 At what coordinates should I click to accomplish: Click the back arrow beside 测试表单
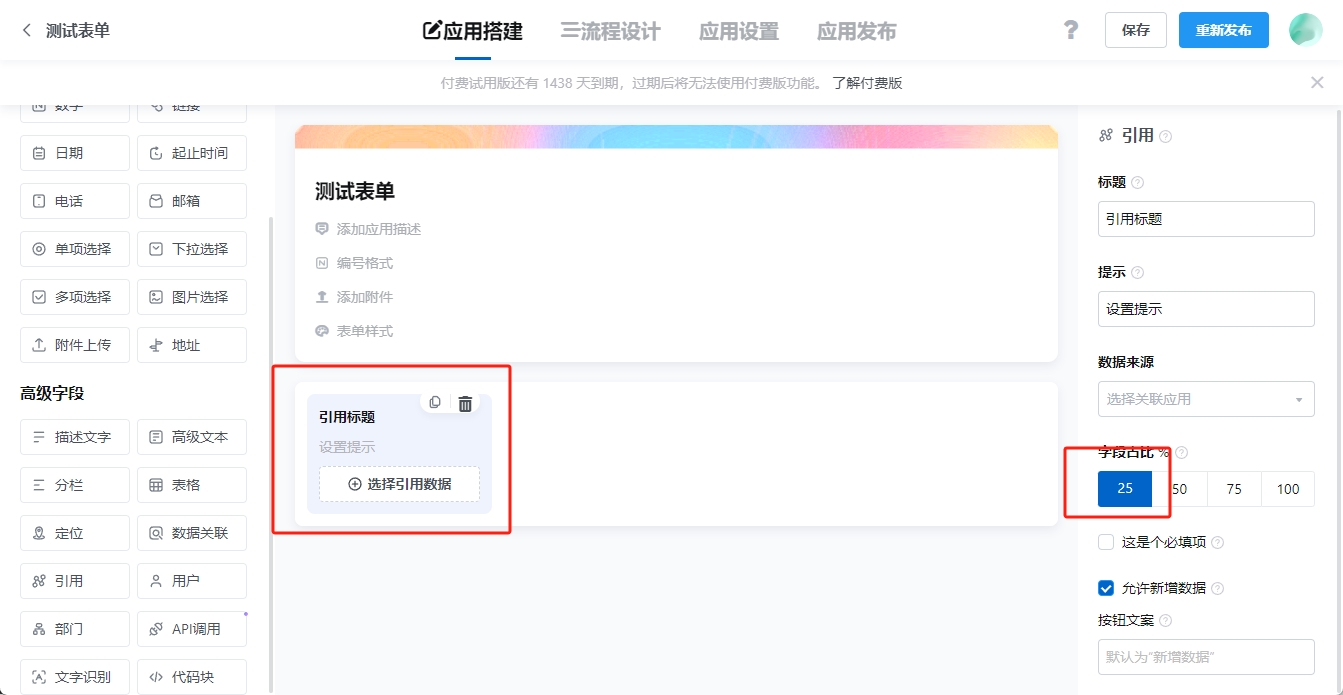[27, 31]
